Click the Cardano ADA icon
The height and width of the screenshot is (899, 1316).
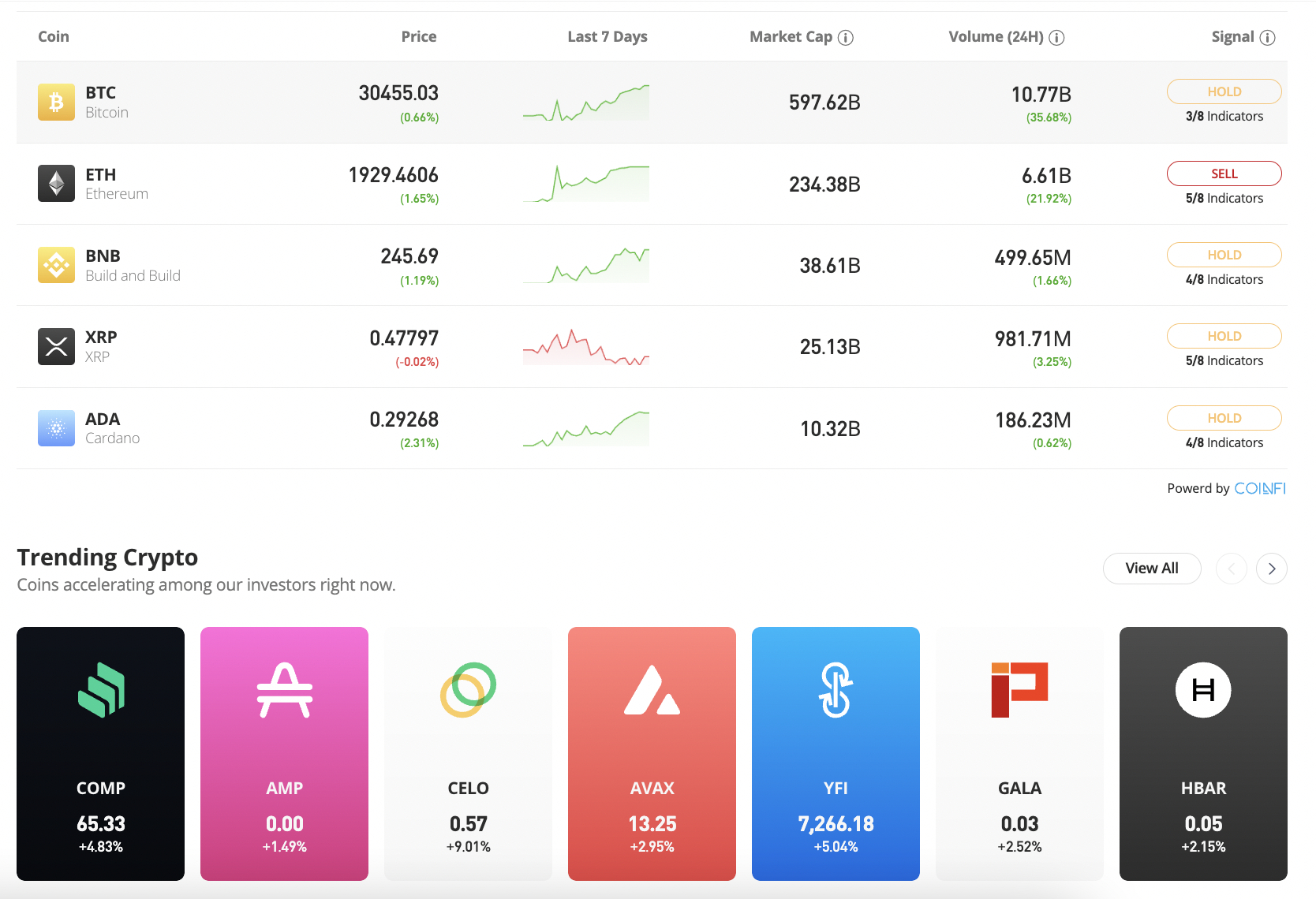pyautogui.click(x=56, y=428)
